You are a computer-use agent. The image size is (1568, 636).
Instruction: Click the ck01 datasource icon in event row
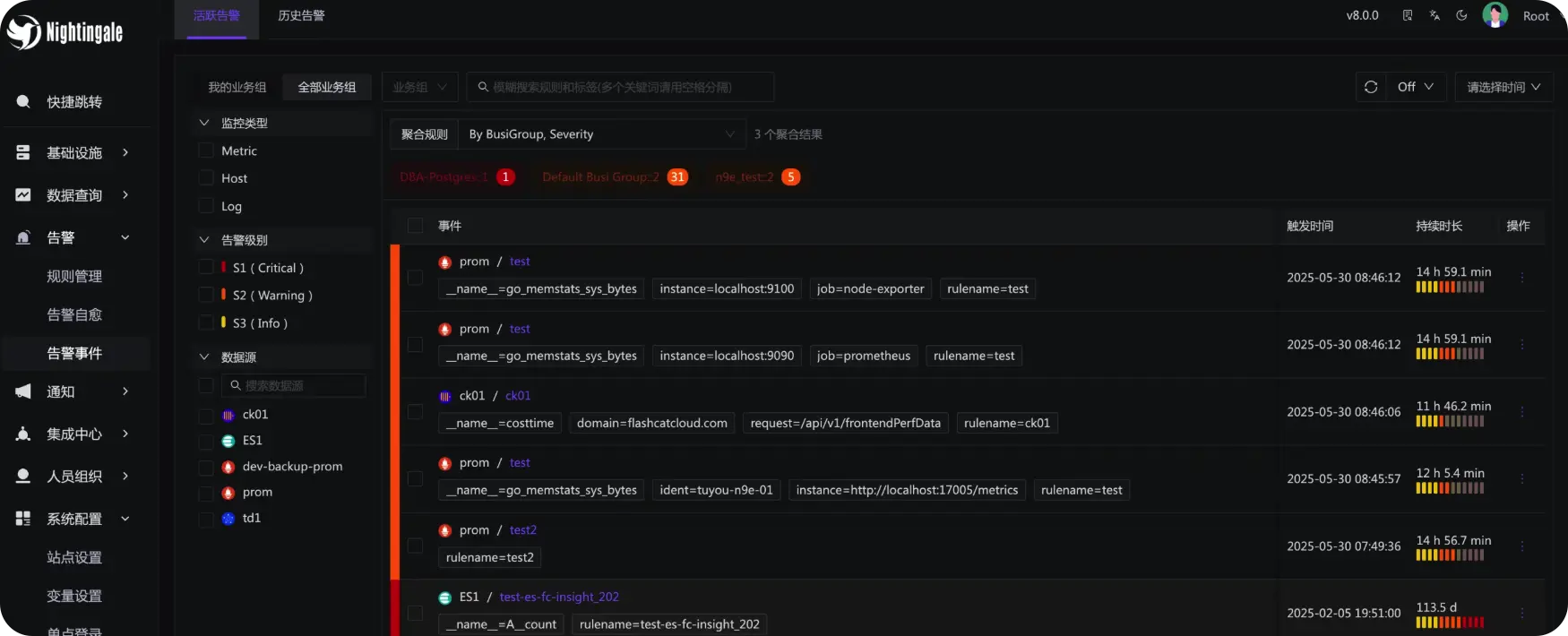(445, 396)
